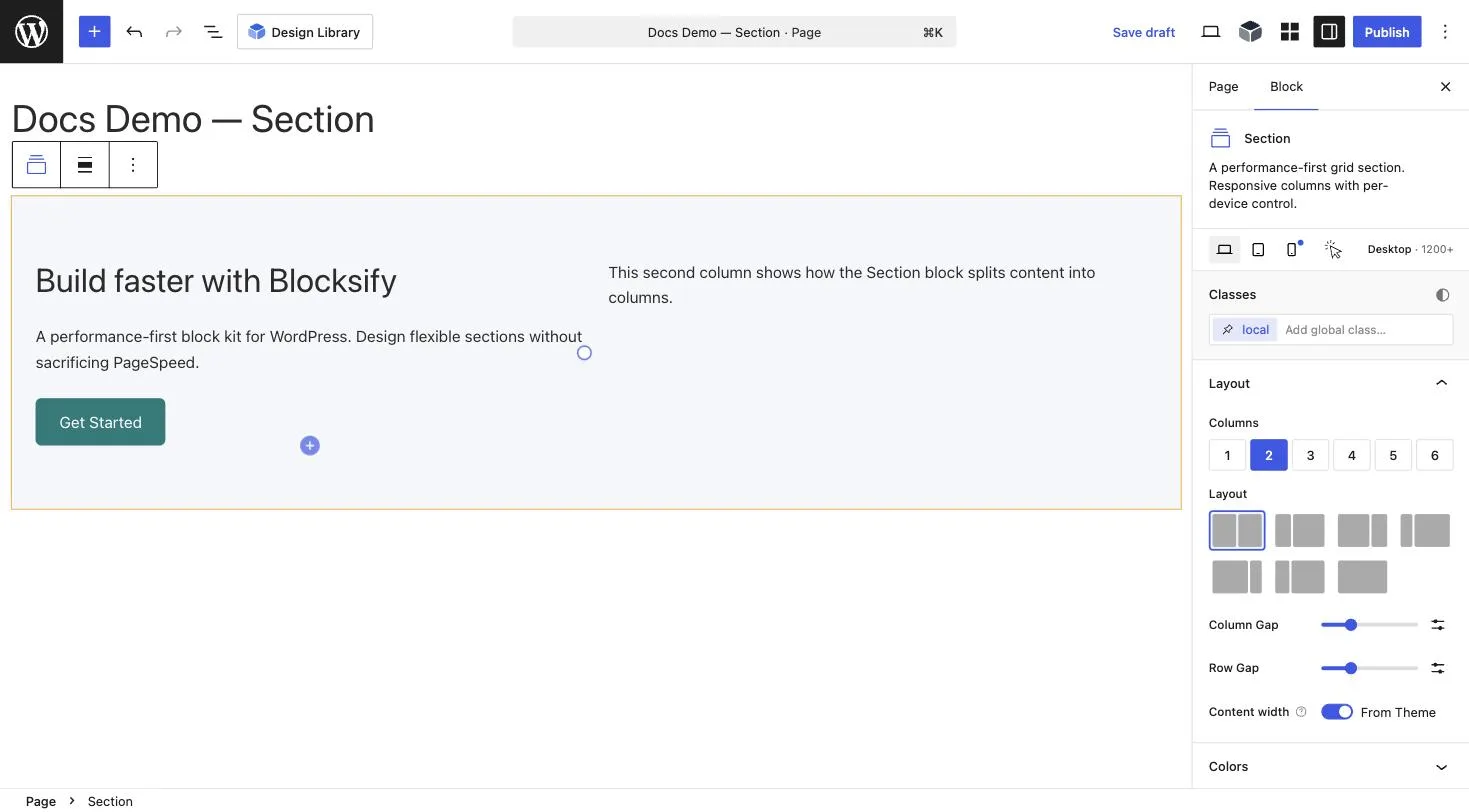1469x812 pixels.
Task: Open the device preview laptop icon
Action: point(1211,32)
